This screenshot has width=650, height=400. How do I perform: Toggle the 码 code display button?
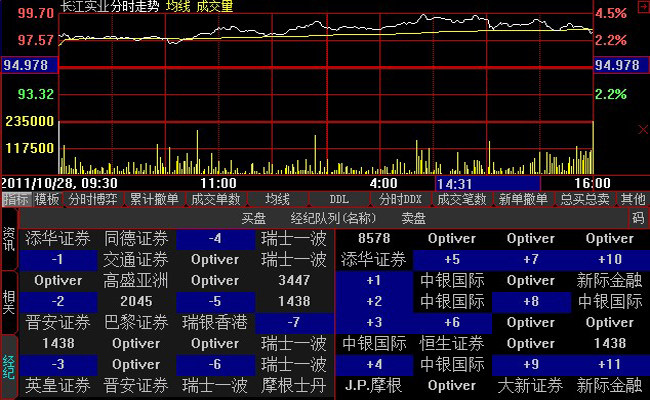[638, 217]
